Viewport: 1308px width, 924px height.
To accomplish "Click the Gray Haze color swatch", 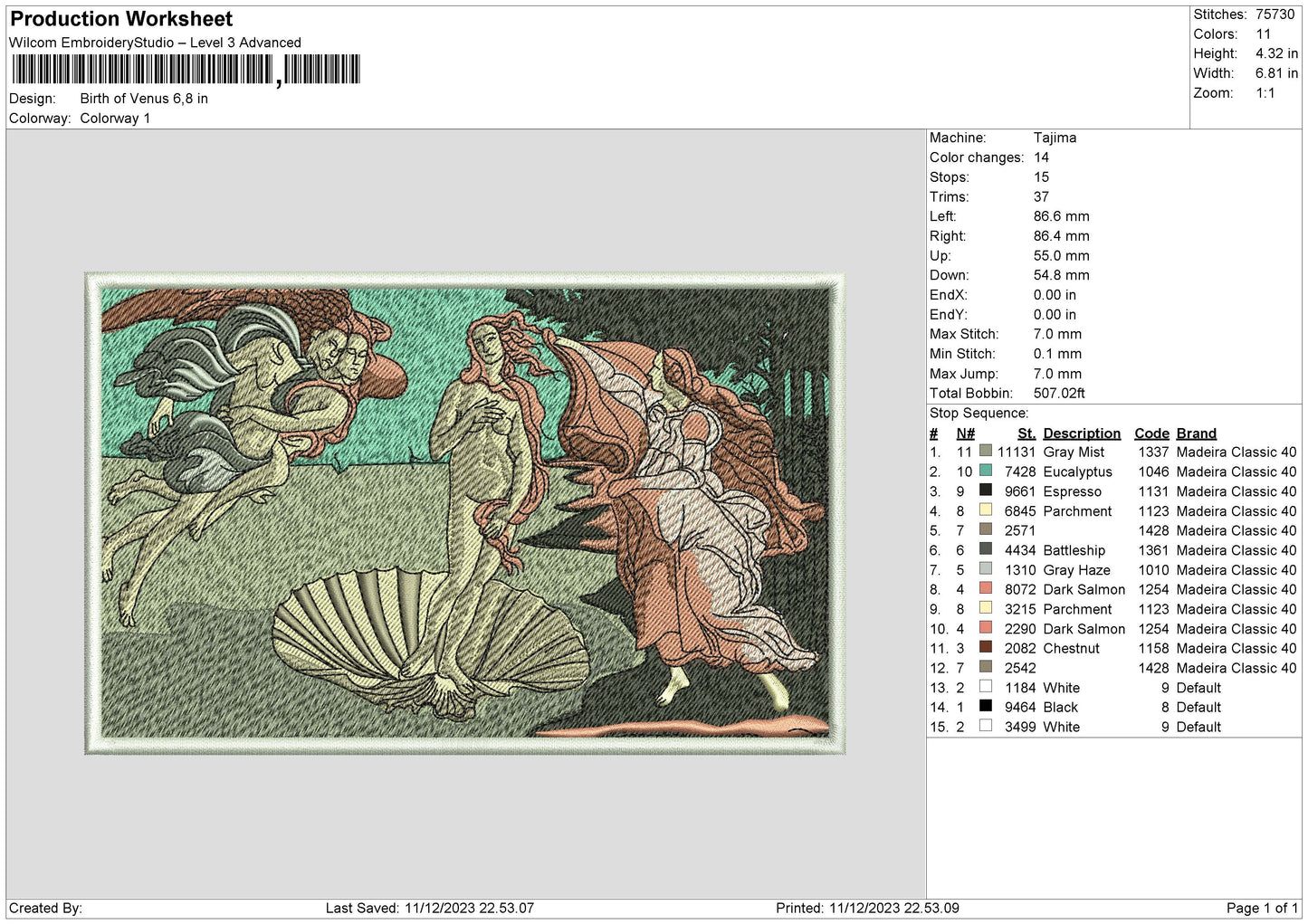I will click(986, 569).
